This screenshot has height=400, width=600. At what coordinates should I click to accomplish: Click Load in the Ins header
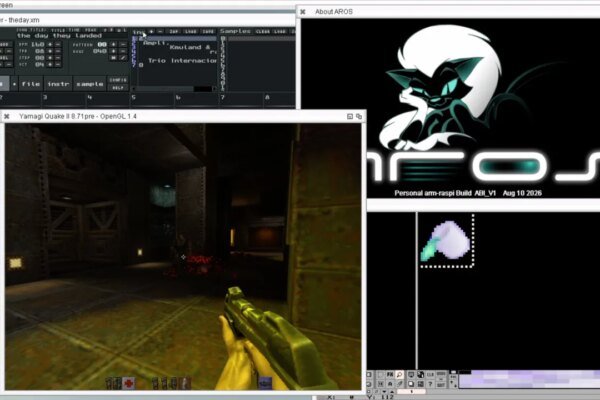pos(191,31)
